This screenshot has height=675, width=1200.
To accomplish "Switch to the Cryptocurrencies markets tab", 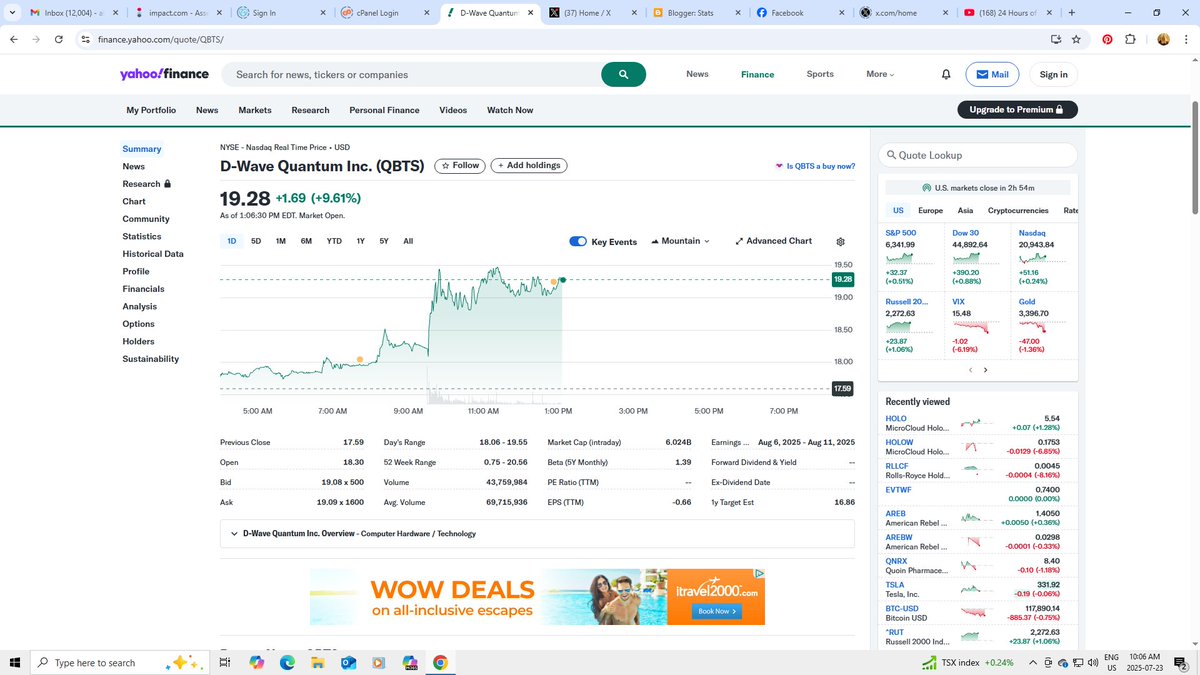I will pos(1018,211).
